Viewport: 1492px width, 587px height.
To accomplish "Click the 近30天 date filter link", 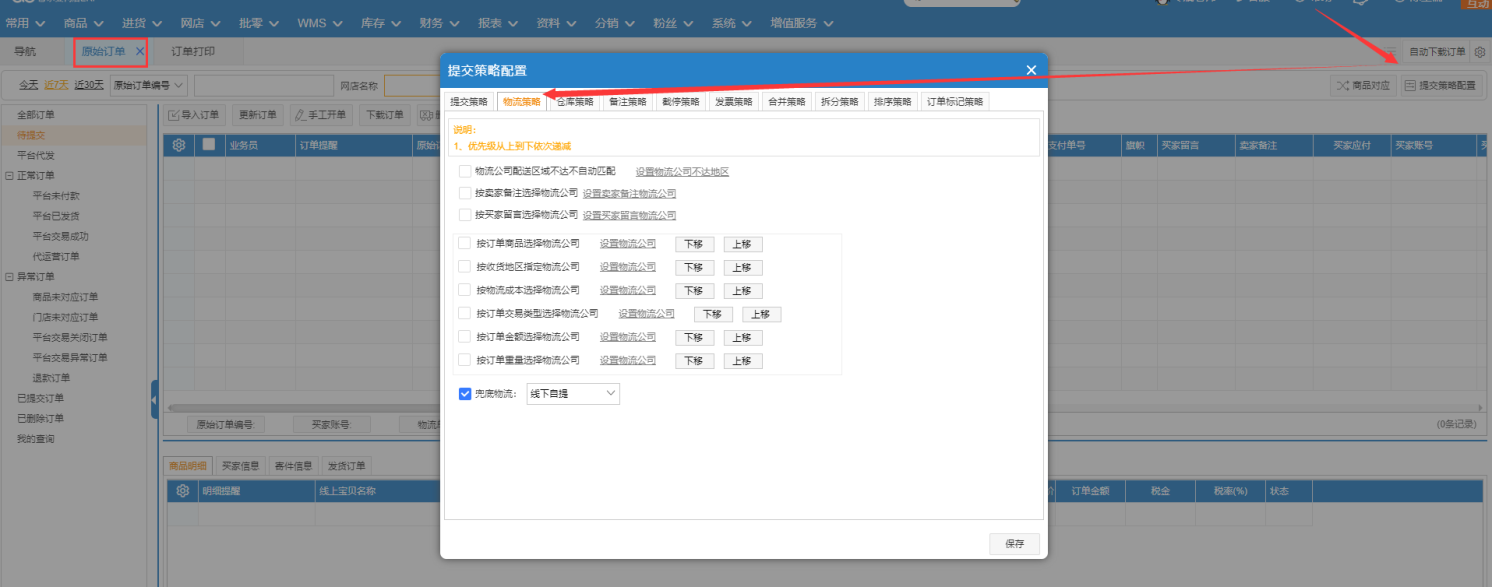I will tap(89, 86).
